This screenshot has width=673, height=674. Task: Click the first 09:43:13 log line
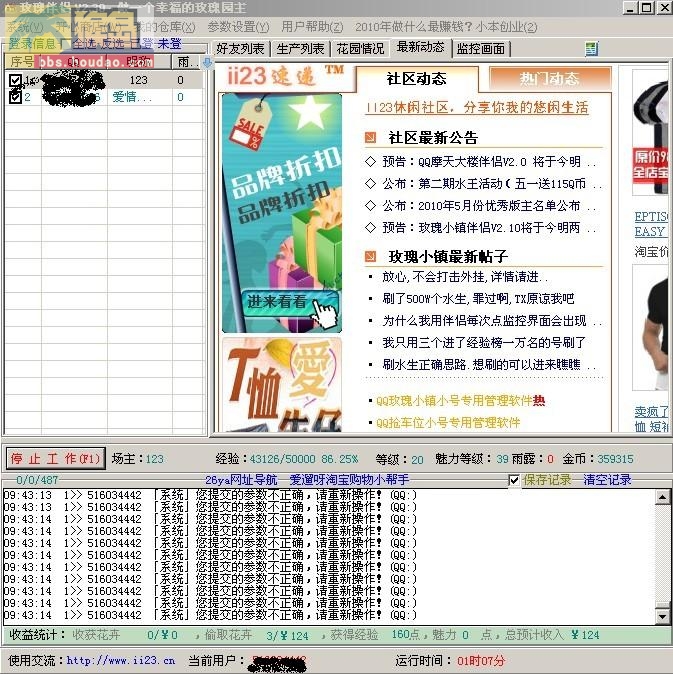(x=211, y=495)
